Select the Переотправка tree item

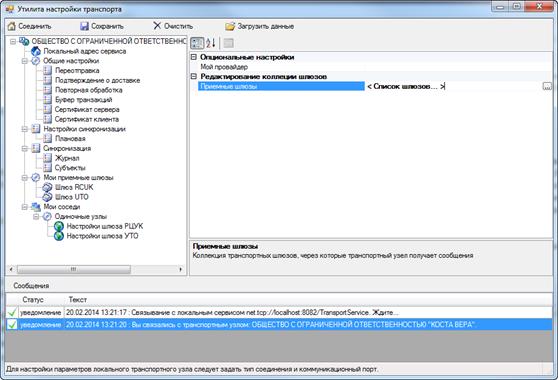coord(77,70)
